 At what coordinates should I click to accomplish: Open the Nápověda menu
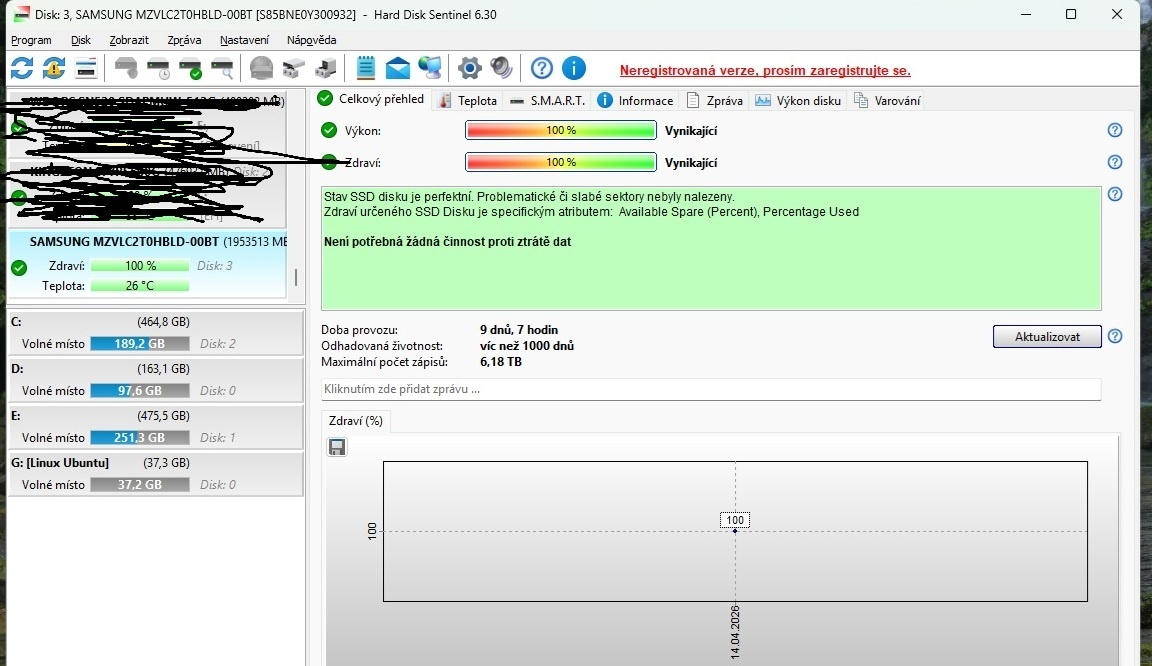point(312,40)
